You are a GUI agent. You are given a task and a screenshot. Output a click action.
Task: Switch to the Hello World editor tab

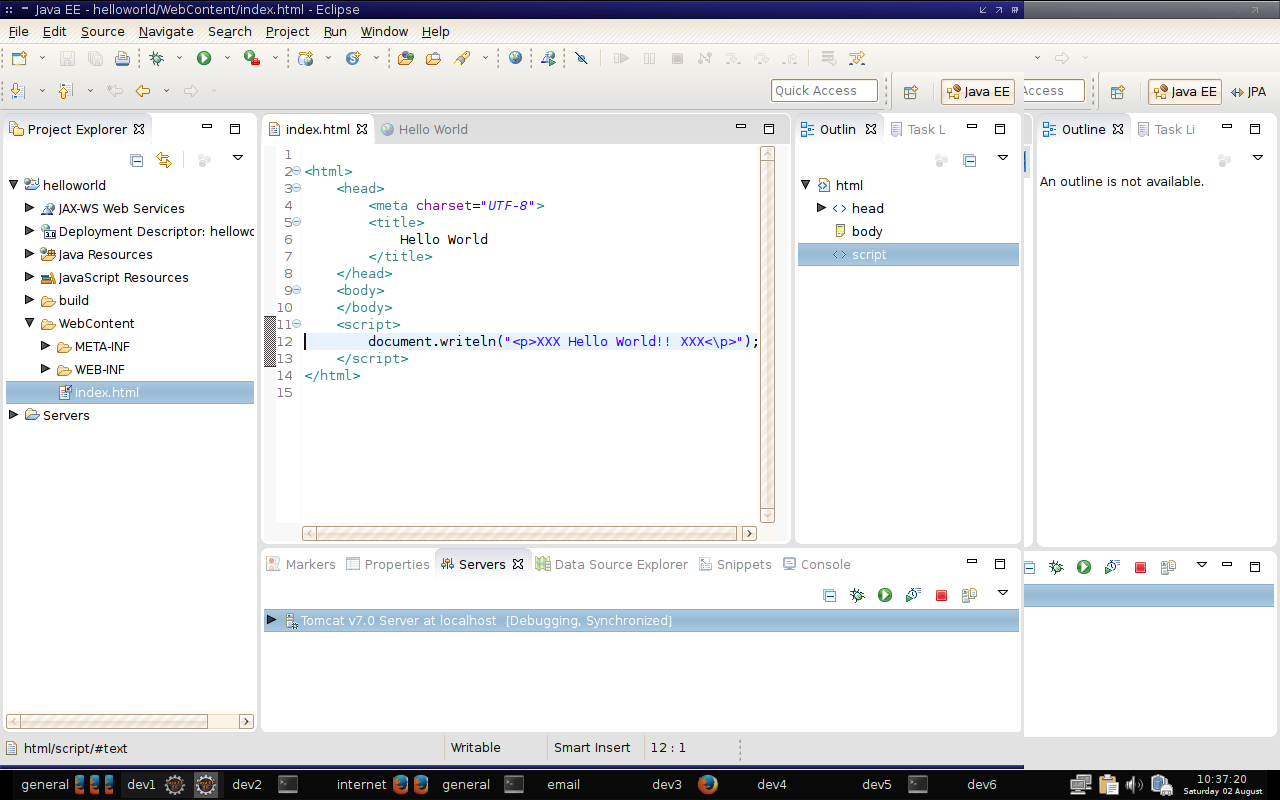point(424,129)
